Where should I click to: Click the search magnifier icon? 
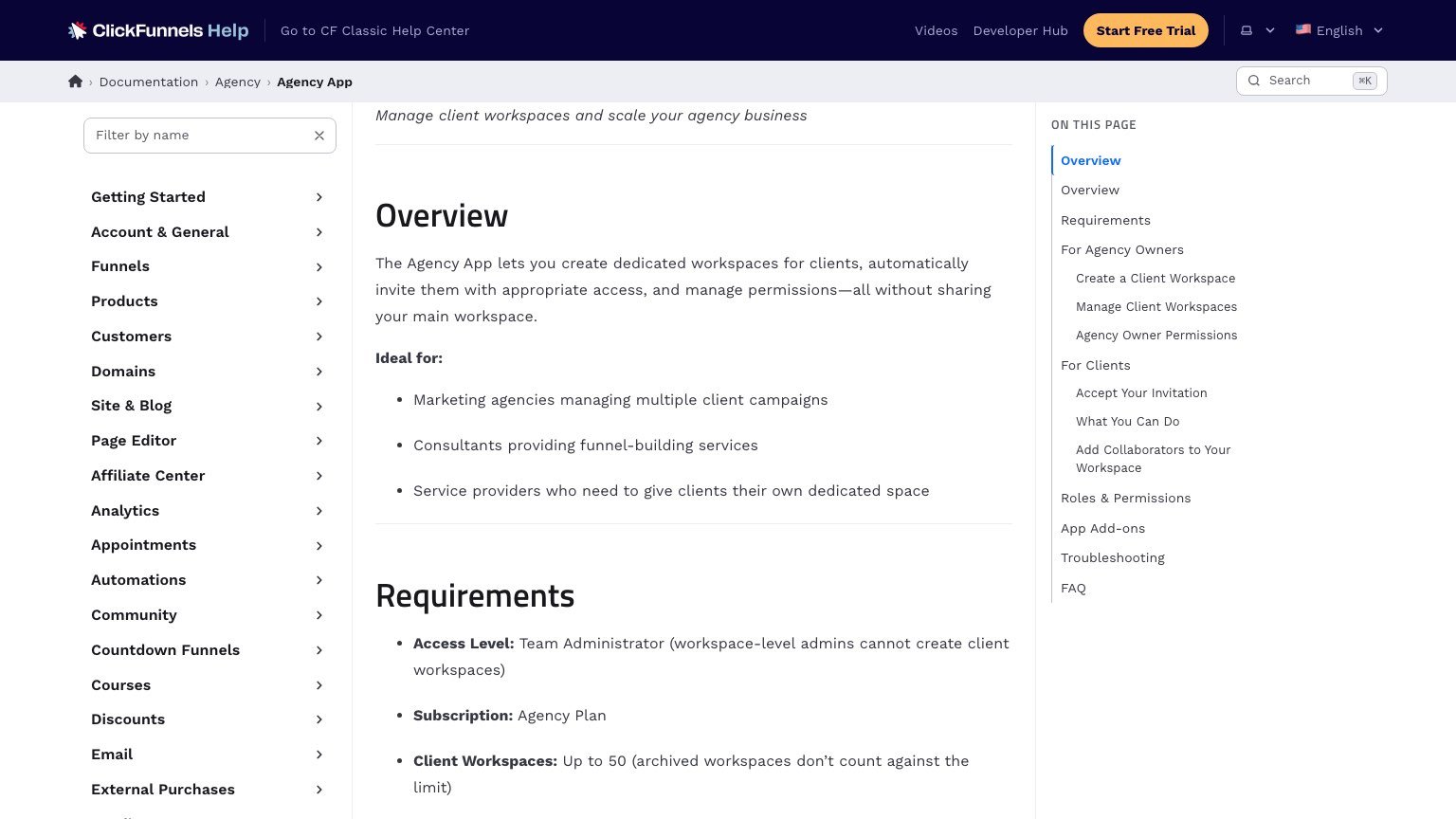tap(1254, 81)
